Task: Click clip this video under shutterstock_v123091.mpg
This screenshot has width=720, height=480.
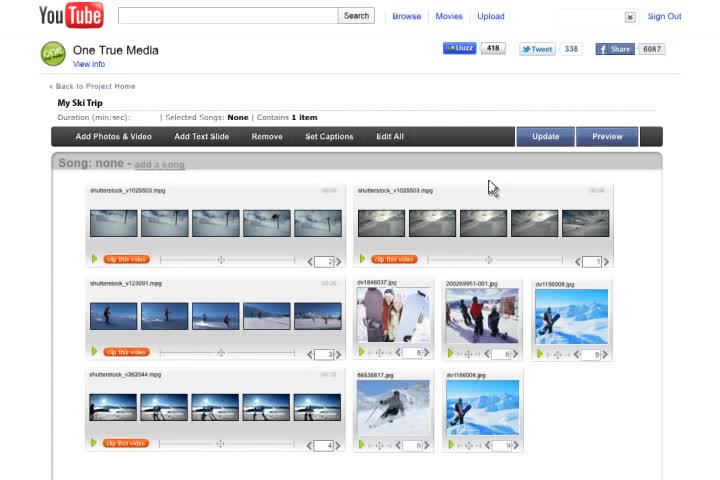Action: [x=127, y=352]
